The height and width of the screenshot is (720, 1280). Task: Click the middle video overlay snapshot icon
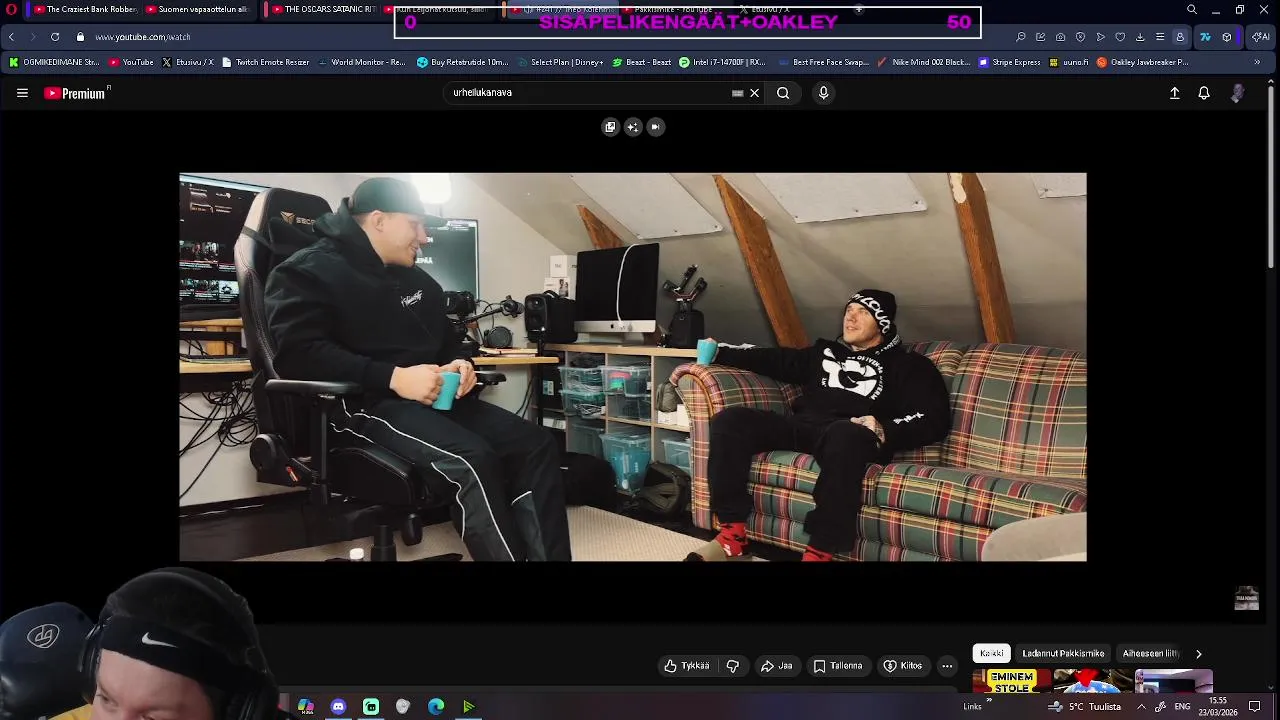point(633,127)
